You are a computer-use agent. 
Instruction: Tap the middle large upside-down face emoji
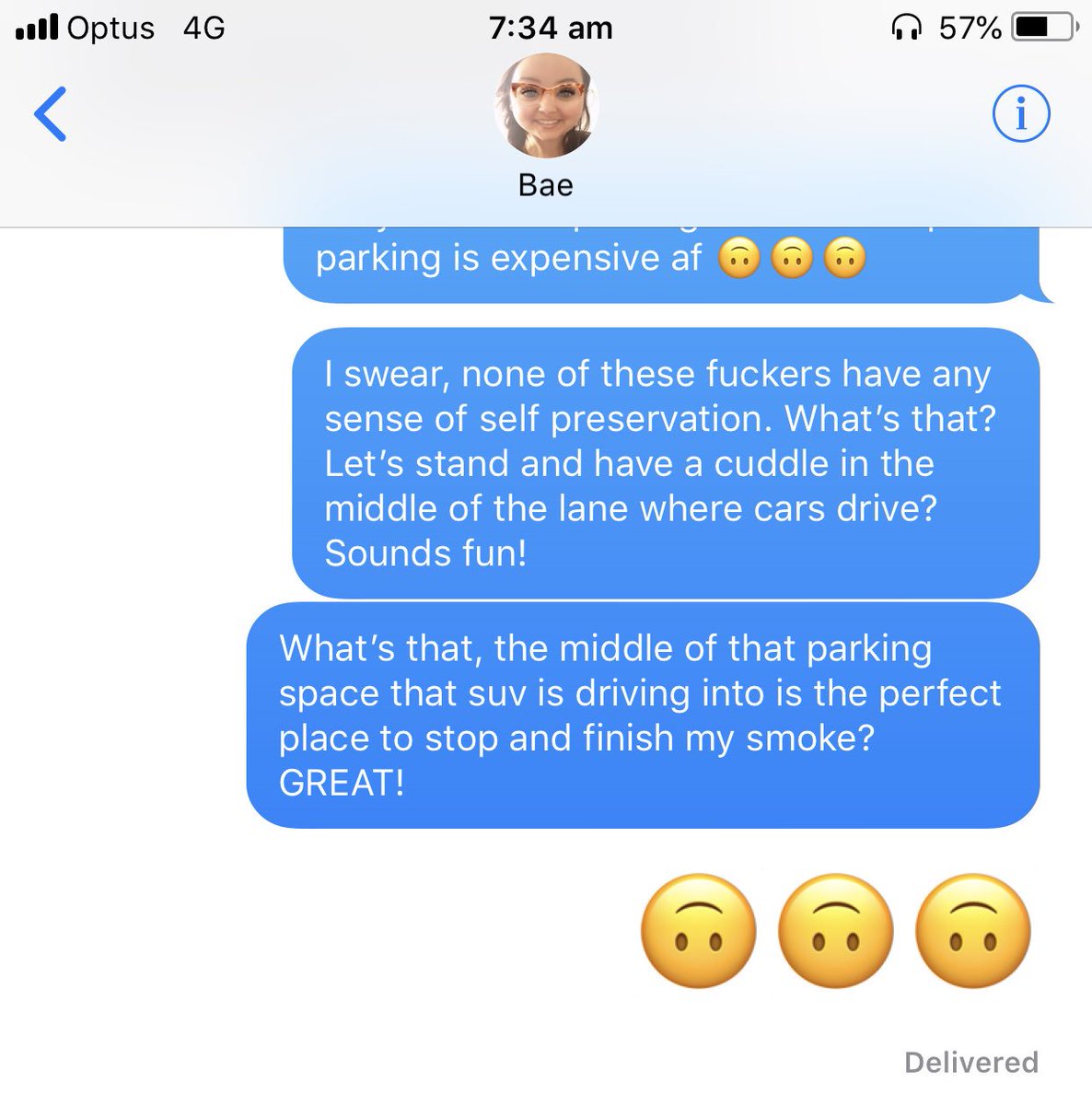[x=835, y=931]
